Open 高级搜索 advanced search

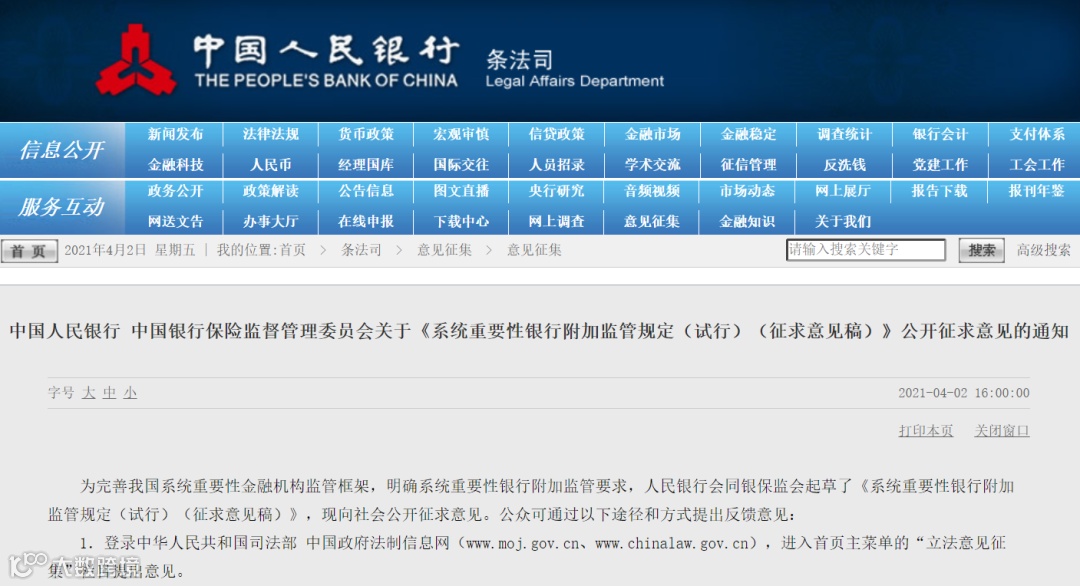click(1043, 250)
